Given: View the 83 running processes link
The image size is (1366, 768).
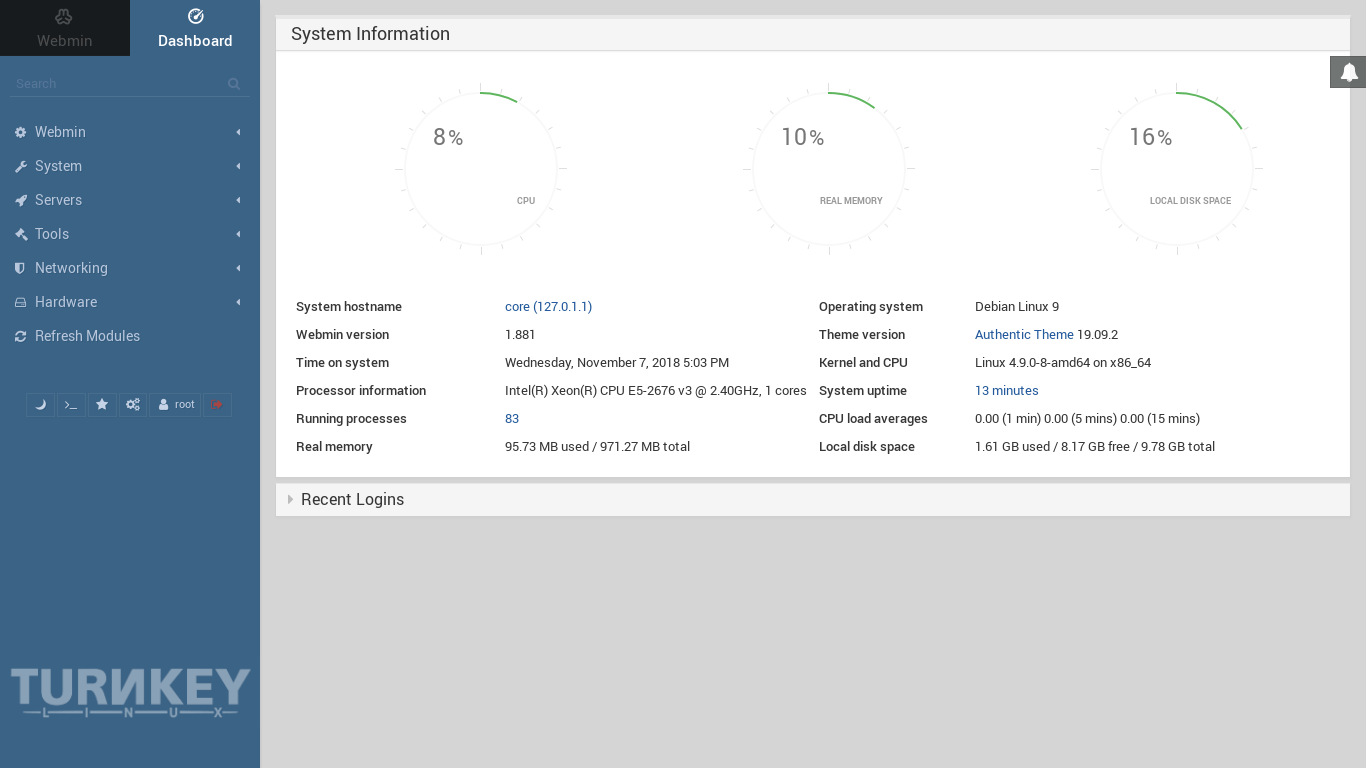Looking at the screenshot, I should [x=511, y=418].
